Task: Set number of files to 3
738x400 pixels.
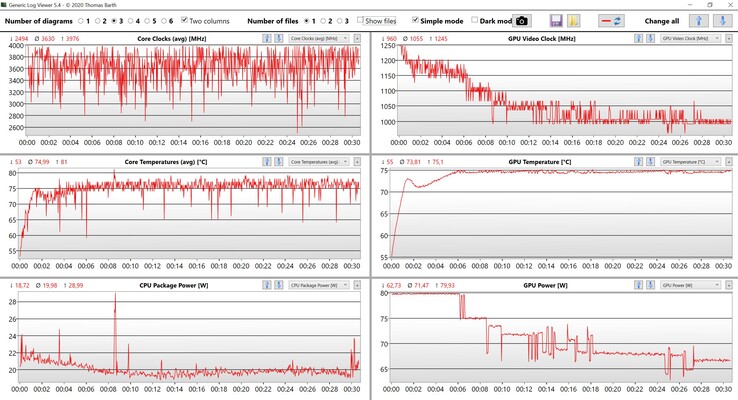Action: (x=339, y=21)
